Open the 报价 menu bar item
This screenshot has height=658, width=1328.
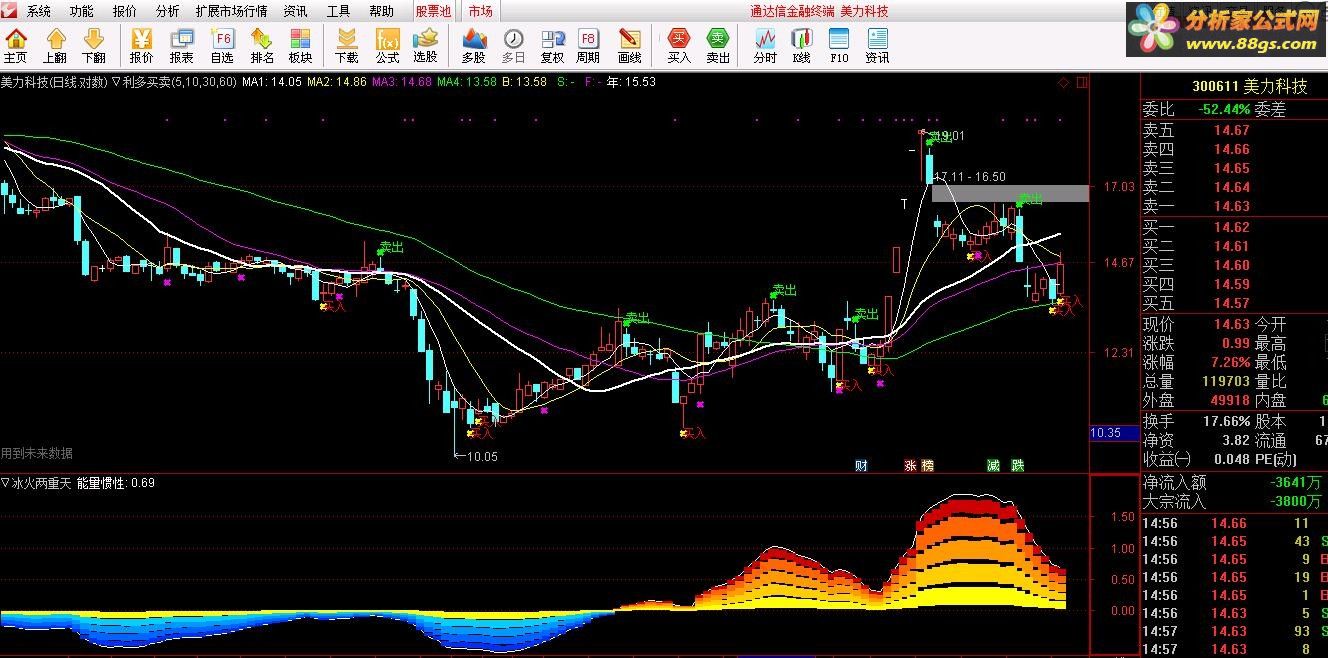125,12
